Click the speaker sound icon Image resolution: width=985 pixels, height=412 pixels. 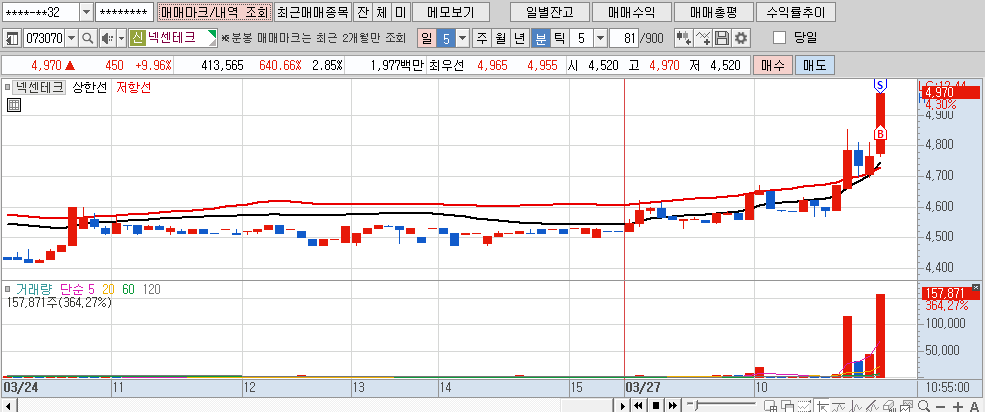click(x=106, y=38)
